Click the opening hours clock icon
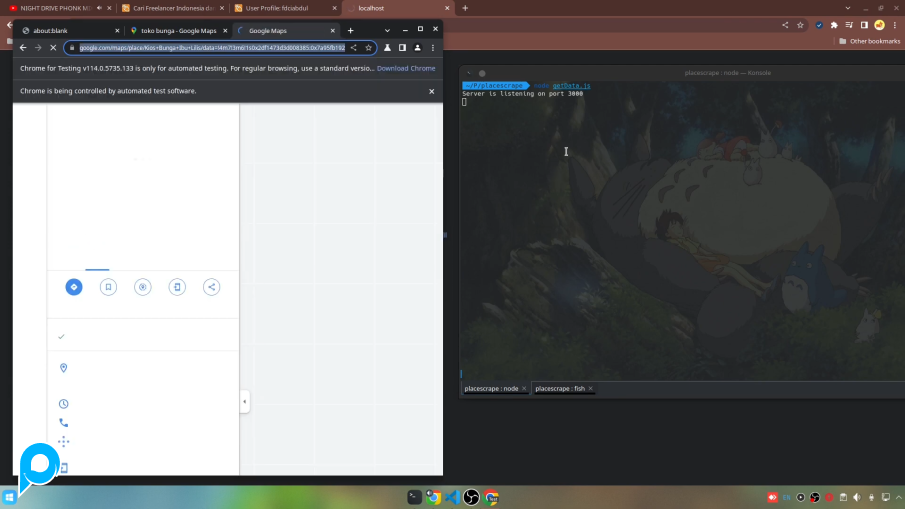905x509 pixels. [64, 404]
